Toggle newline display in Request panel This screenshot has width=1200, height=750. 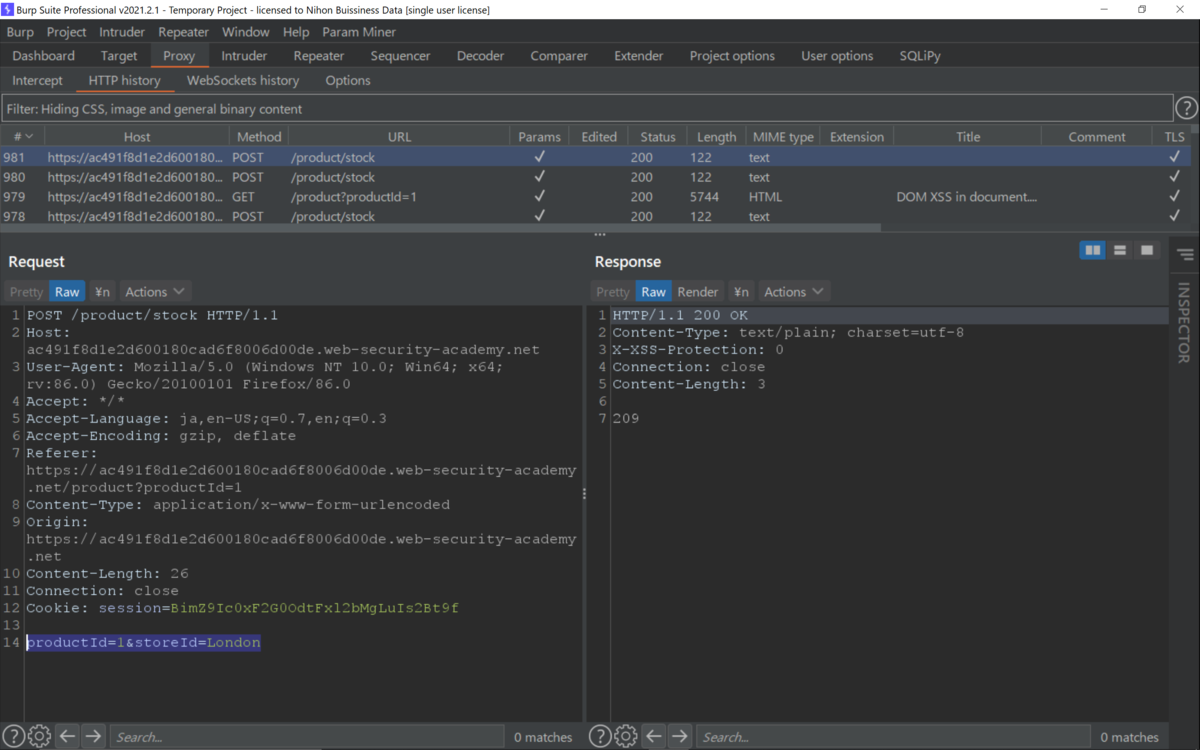102,292
